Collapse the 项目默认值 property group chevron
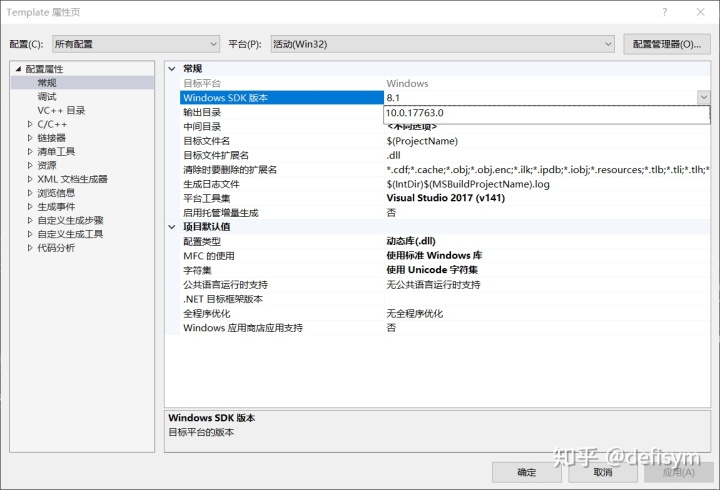 click(172, 227)
